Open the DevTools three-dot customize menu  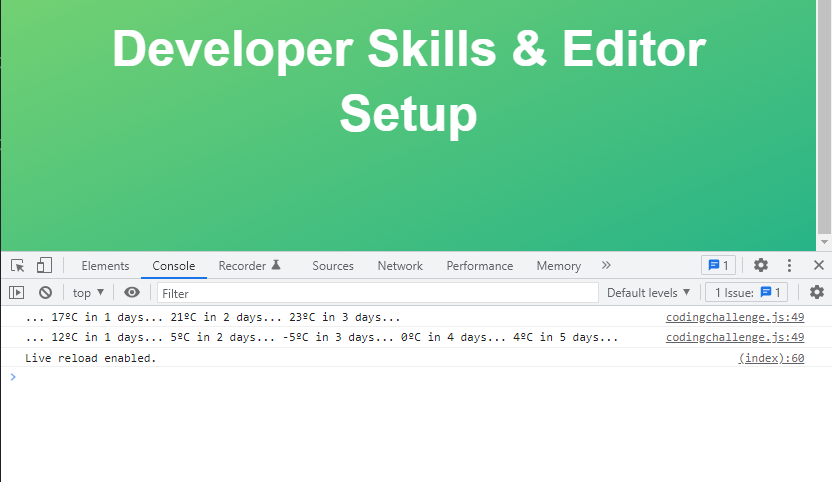pyautogui.click(x=790, y=265)
